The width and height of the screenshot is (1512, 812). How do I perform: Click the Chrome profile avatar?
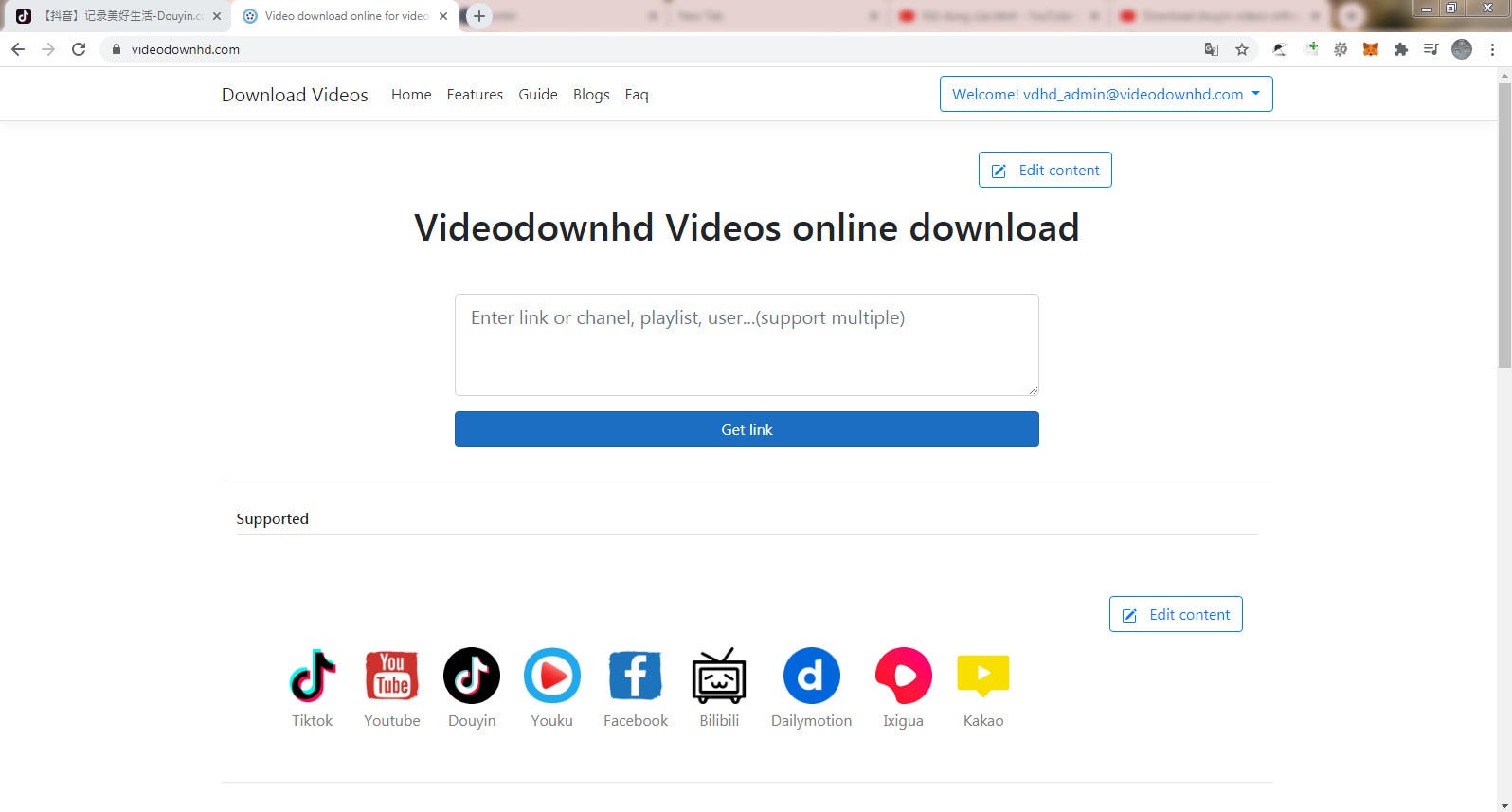pos(1462,49)
